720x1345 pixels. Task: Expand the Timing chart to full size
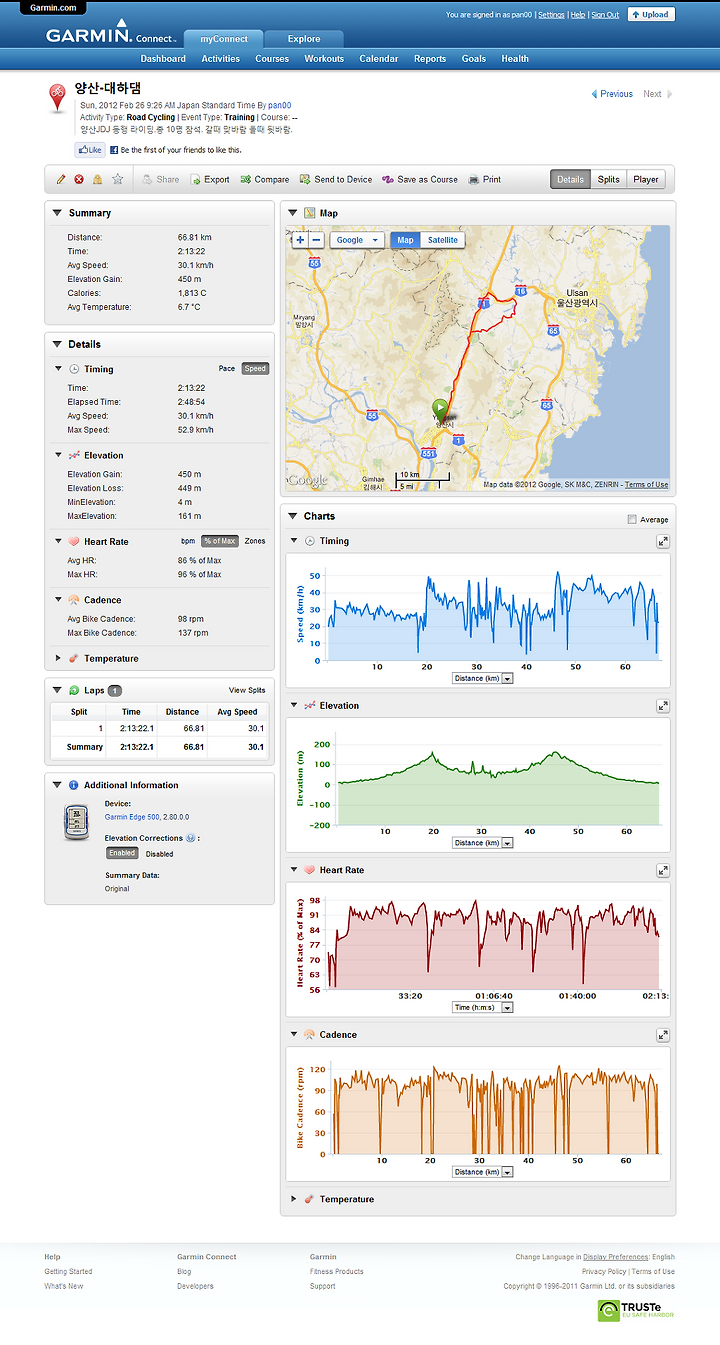point(663,541)
